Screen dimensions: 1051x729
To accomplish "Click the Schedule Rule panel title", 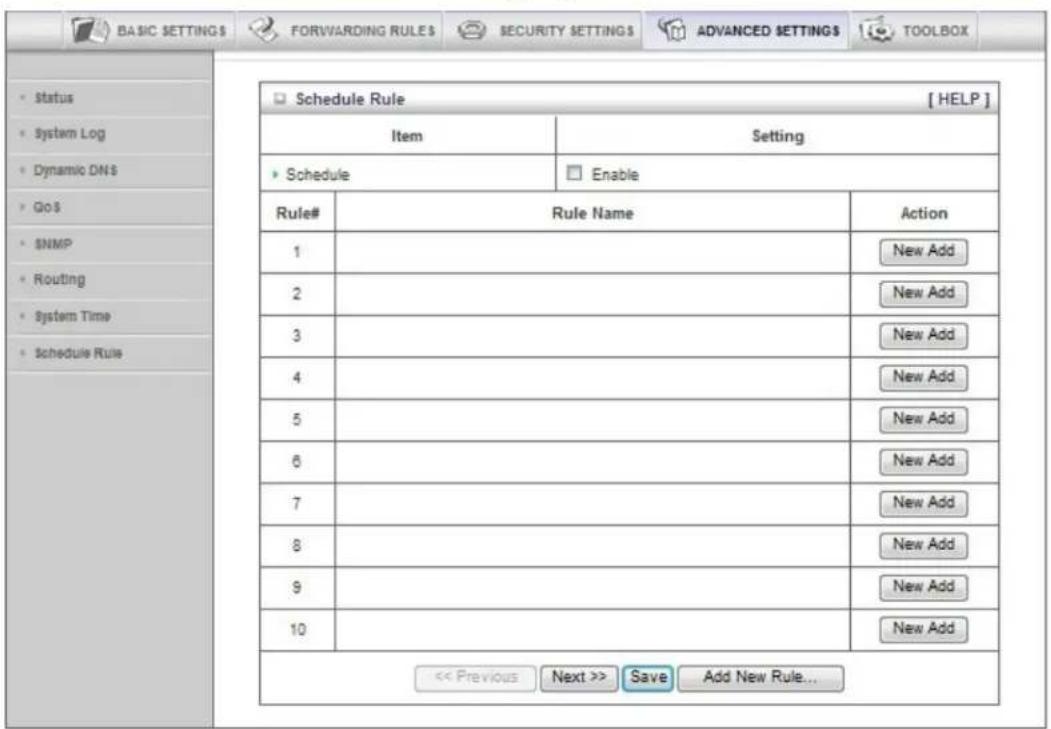I will pos(350,99).
